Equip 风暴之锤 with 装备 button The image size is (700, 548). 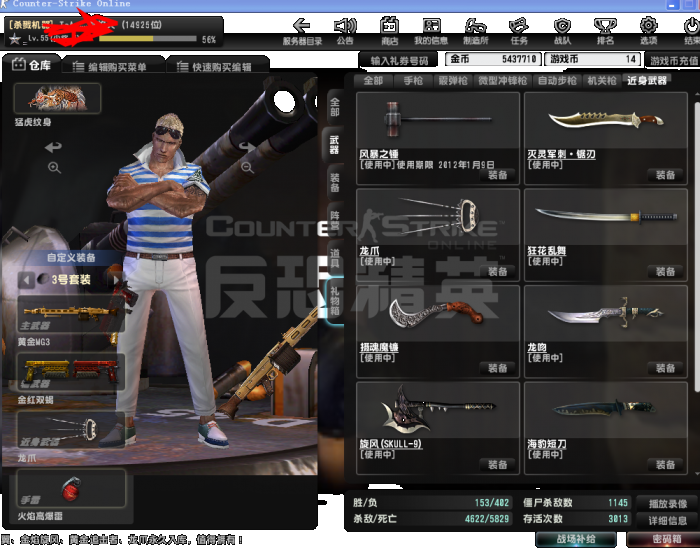click(497, 175)
